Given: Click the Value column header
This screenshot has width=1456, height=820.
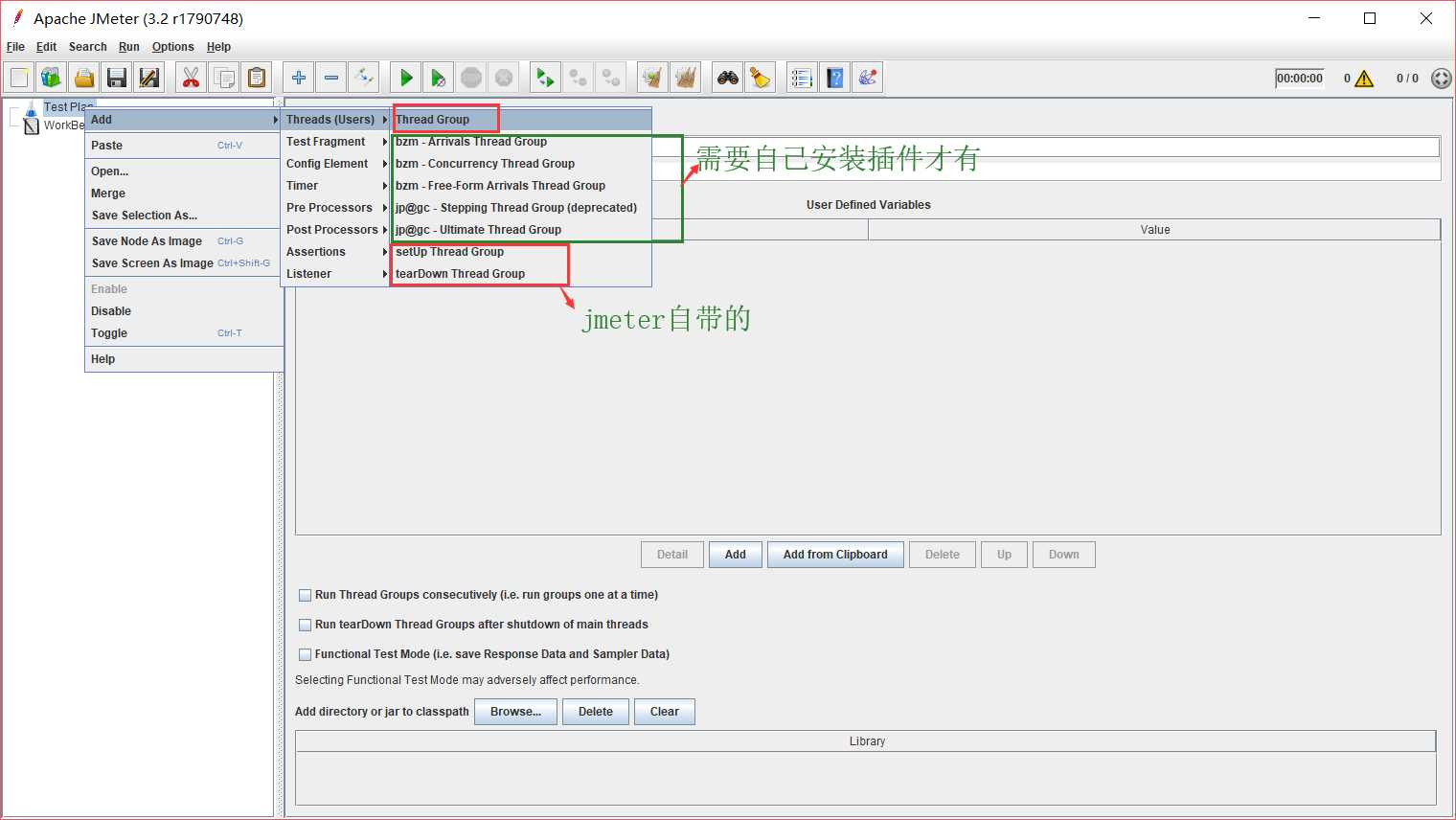Looking at the screenshot, I should (1154, 230).
